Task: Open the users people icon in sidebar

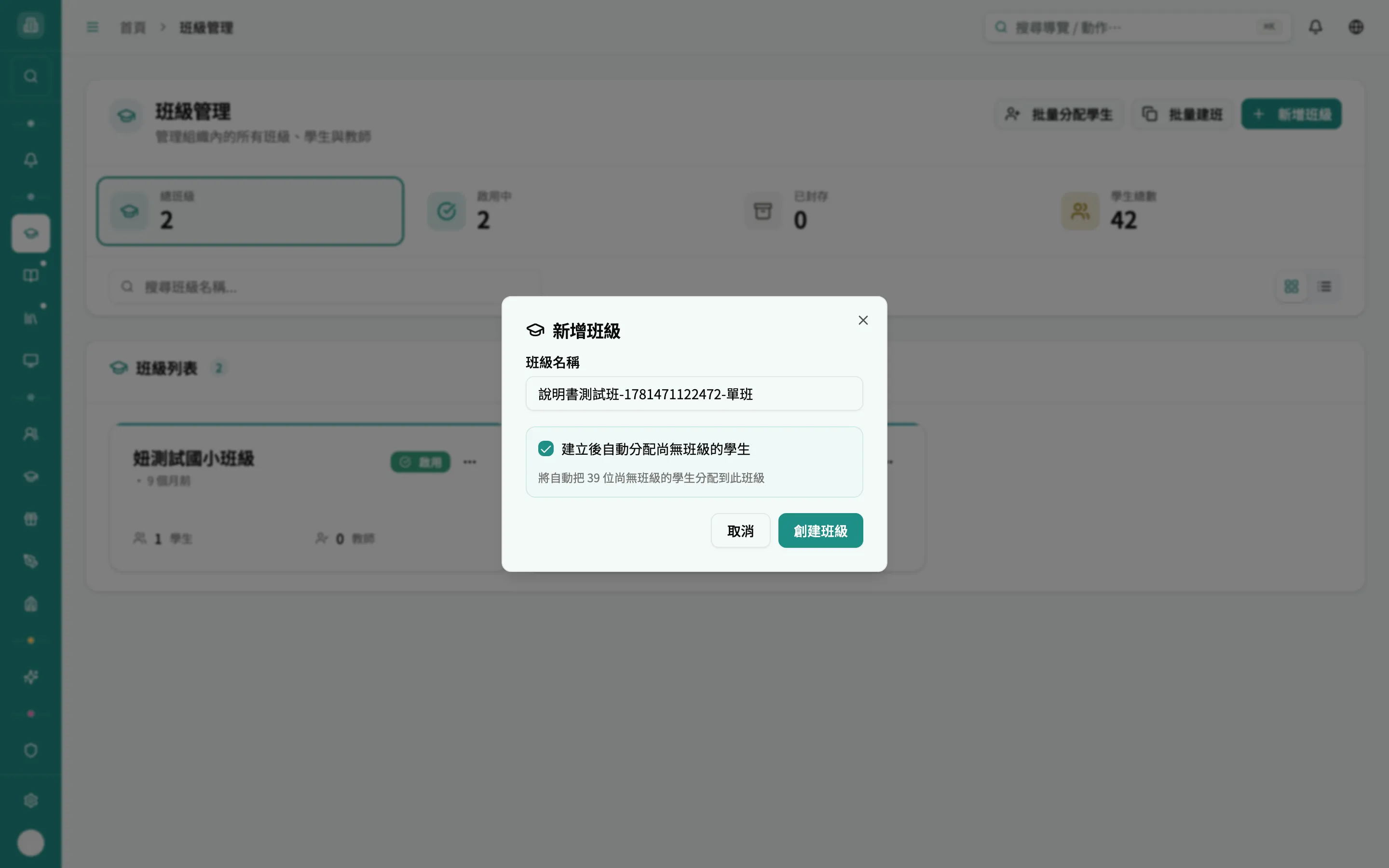Action: coord(30,434)
